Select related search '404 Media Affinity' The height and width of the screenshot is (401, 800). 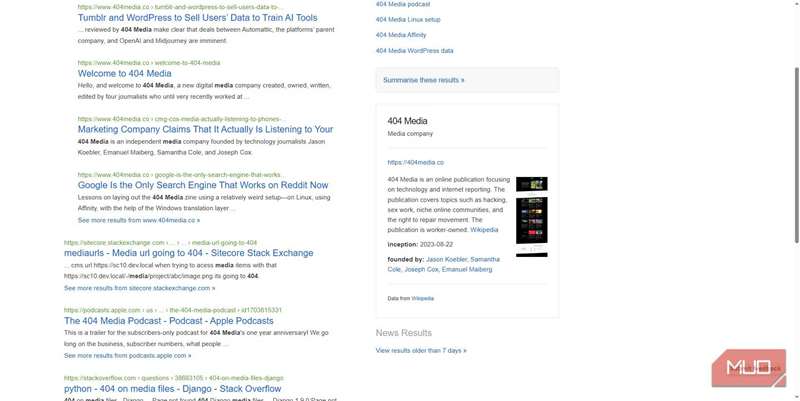(401, 35)
